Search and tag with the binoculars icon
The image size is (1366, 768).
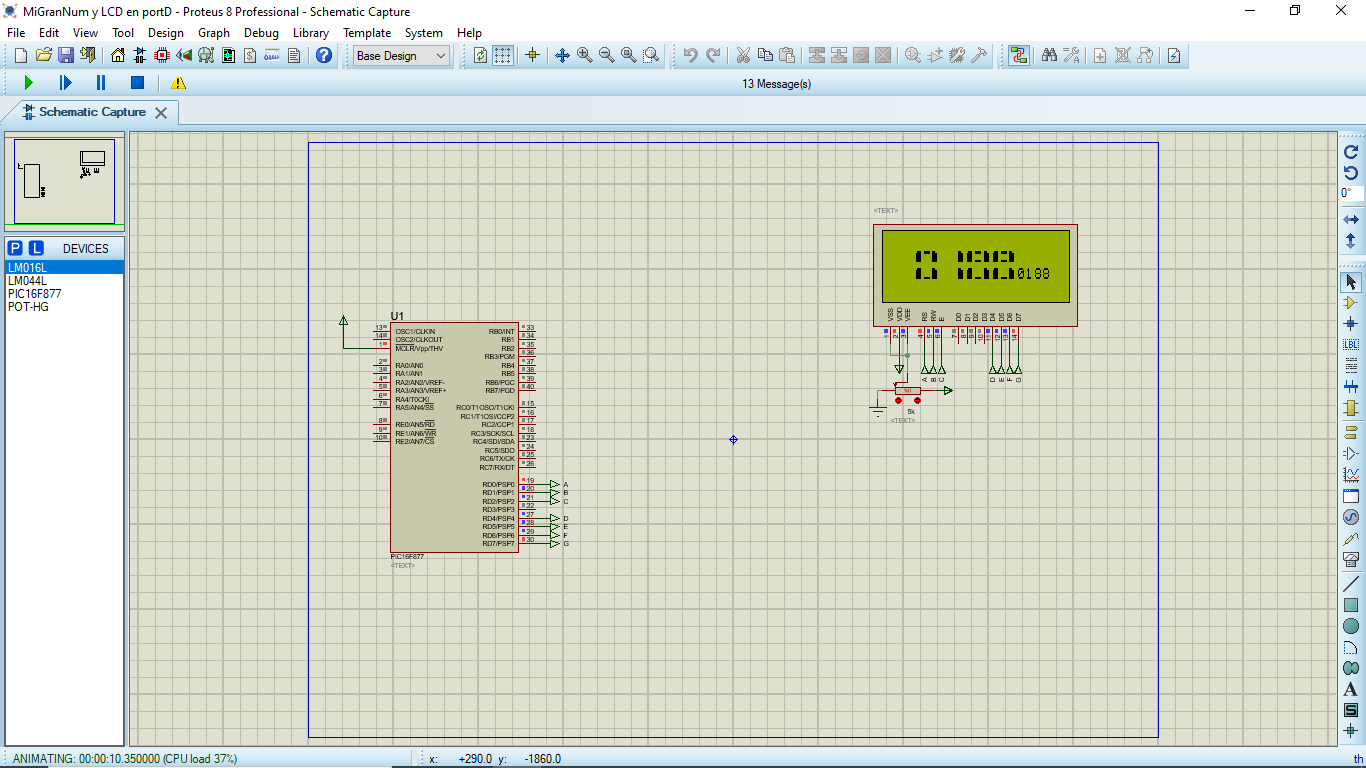1049,56
